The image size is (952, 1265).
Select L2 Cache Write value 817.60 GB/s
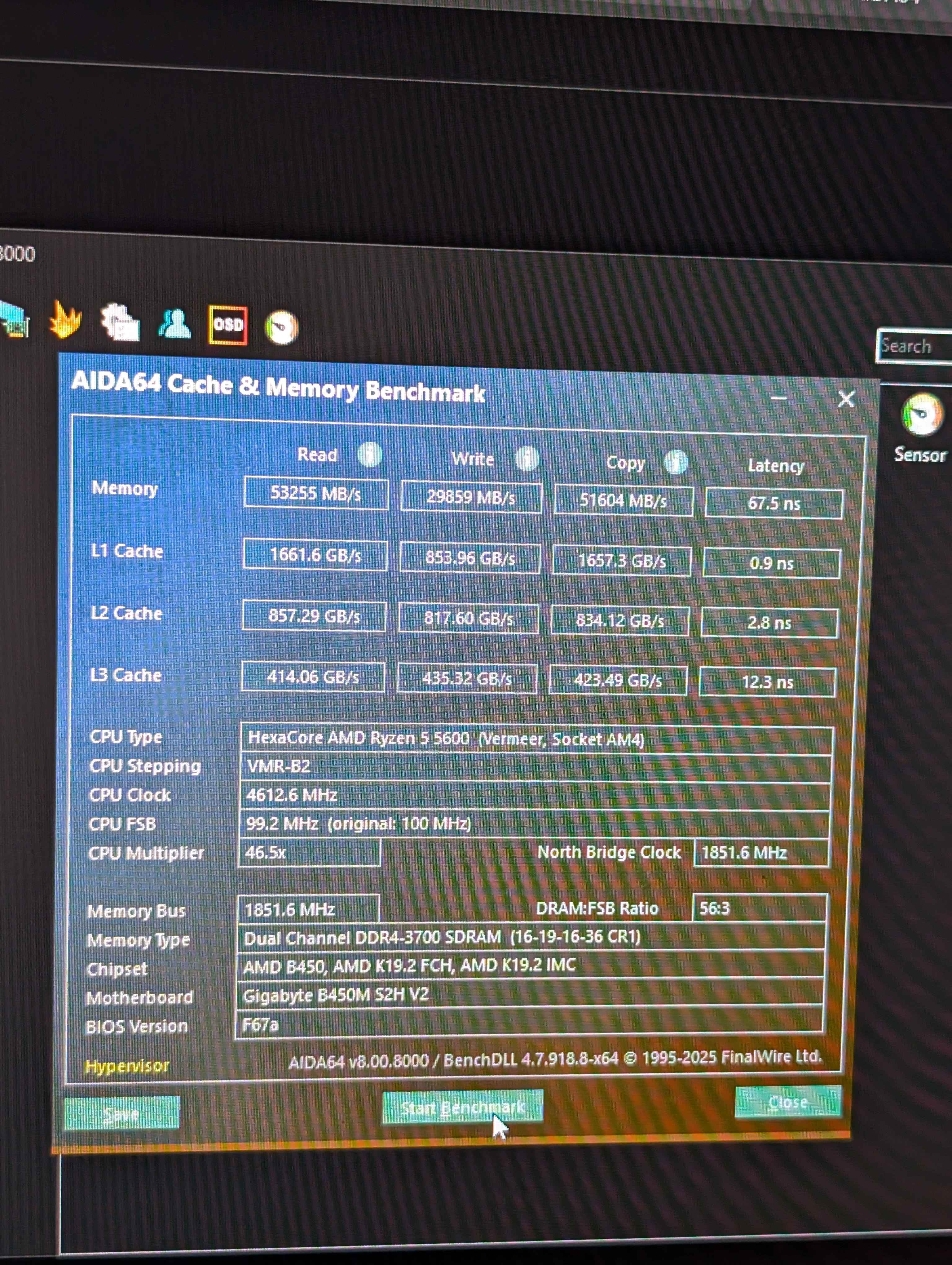[x=469, y=619]
